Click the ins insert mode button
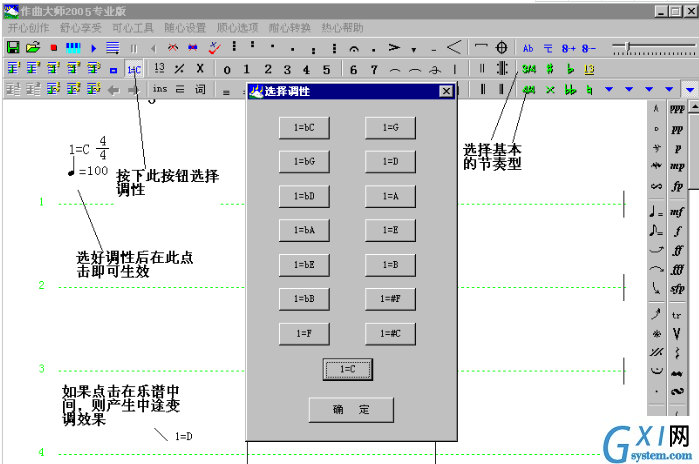 coord(160,89)
